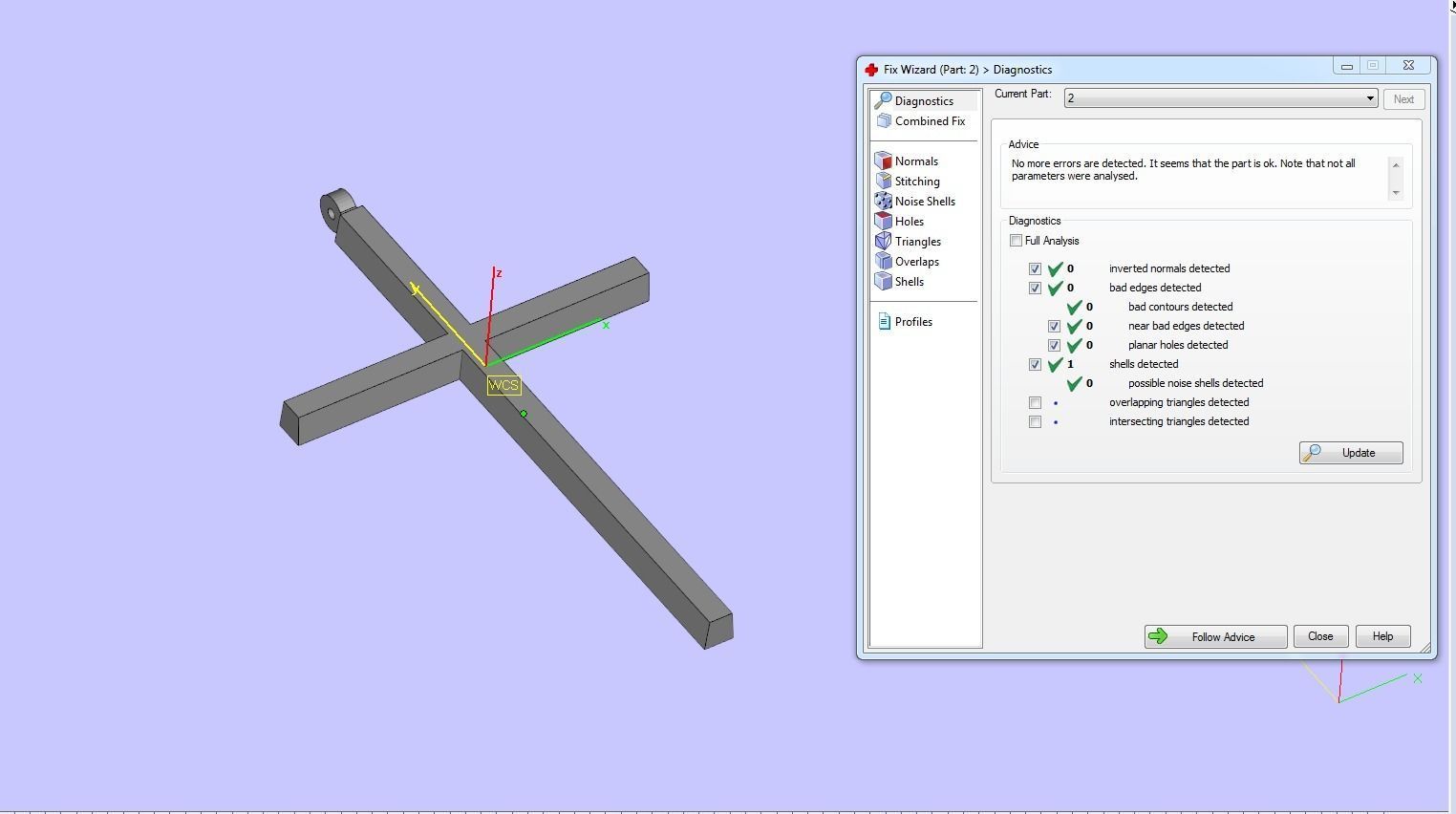Image resolution: width=1456 pixels, height=814 pixels.
Task: Uncheck bad edges detected checkbox
Action: pos(1035,289)
